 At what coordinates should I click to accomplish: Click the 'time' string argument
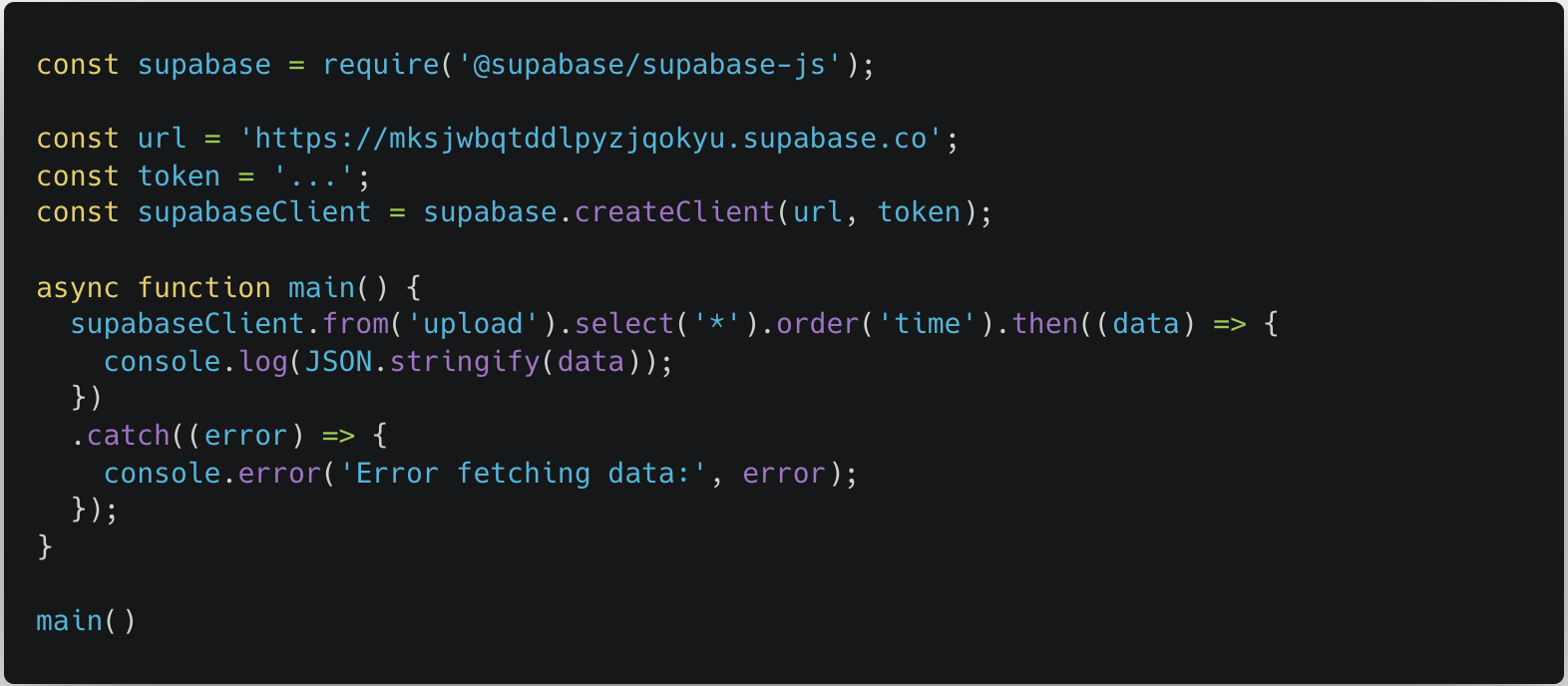click(x=927, y=324)
